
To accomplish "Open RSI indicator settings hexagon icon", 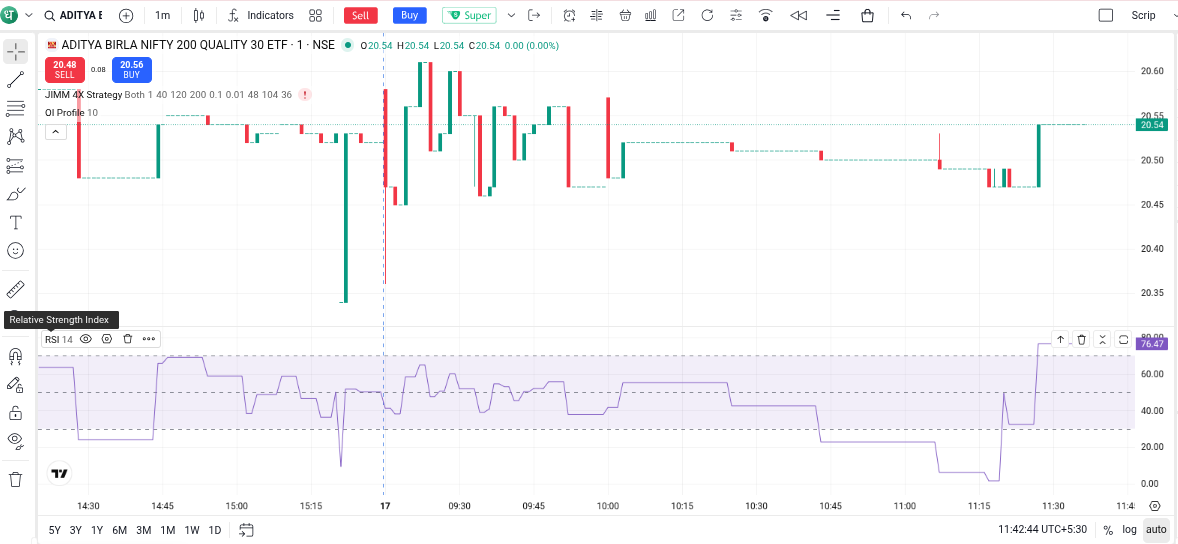I will tap(107, 339).
